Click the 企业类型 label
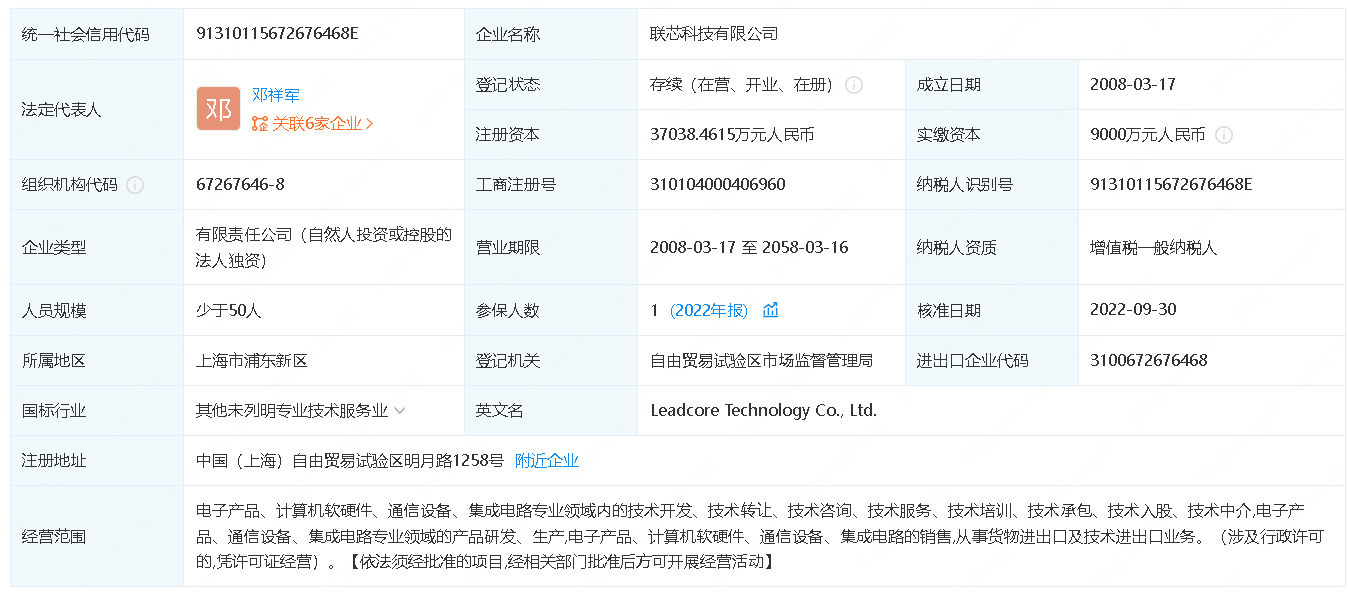The image size is (1348, 592). click(x=54, y=248)
